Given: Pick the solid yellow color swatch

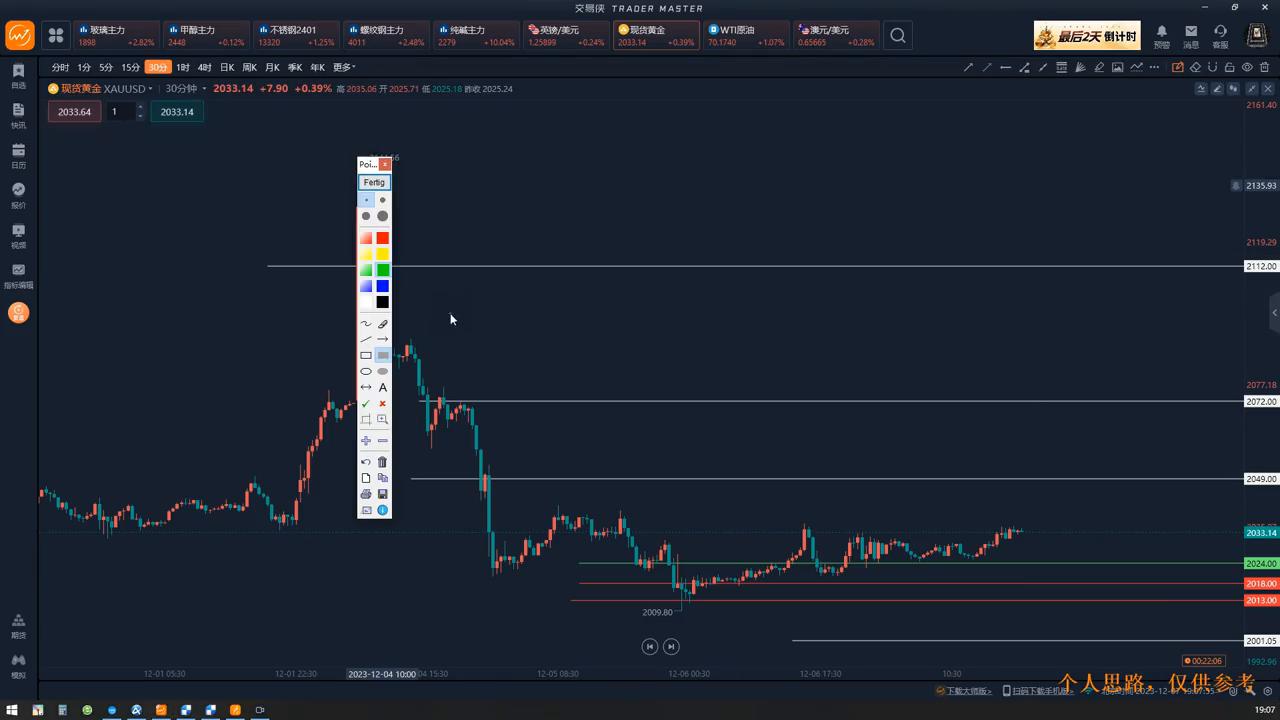Looking at the screenshot, I should [x=382, y=254].
